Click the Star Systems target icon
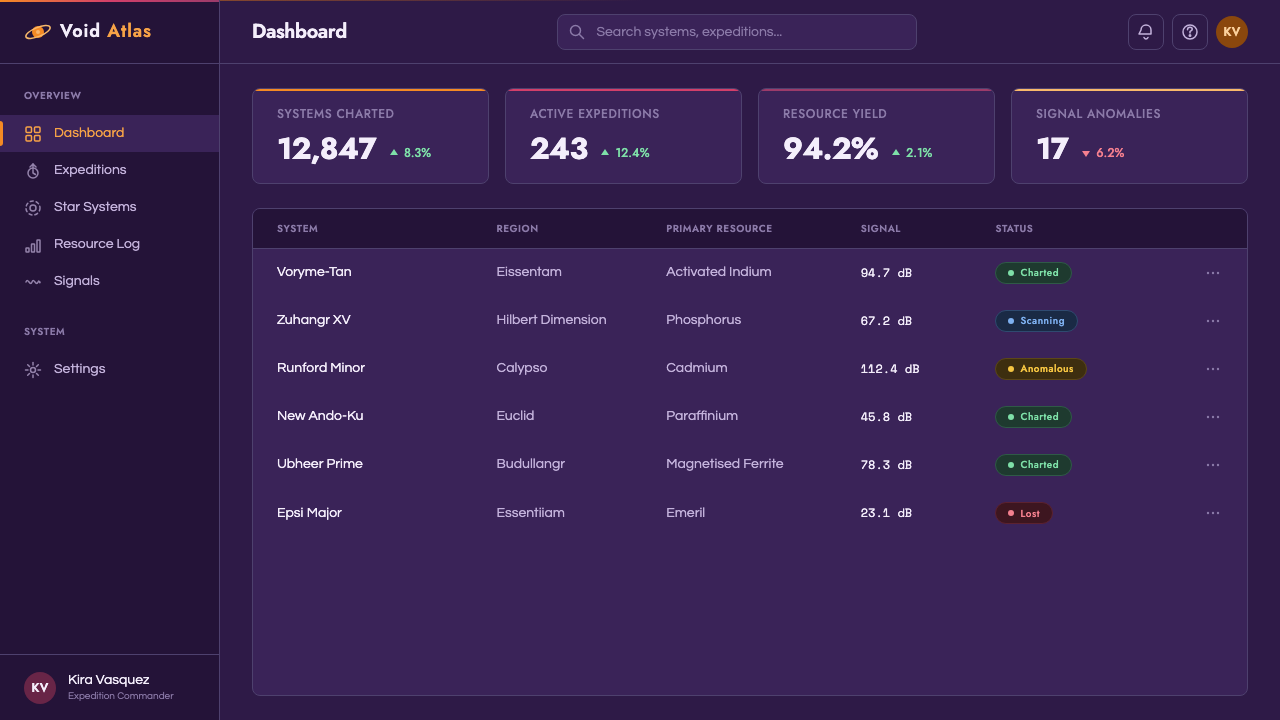Image resolution: width=1280 pixels, height=720 pixels. tap(33, 207)
